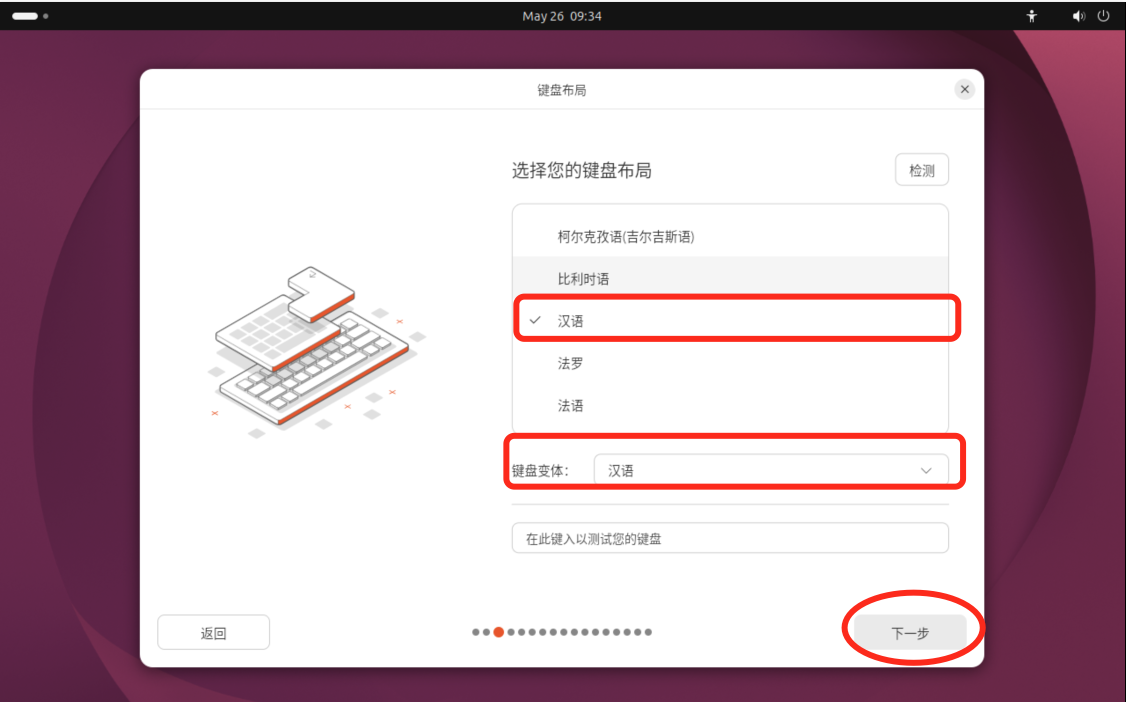Choose 柯尔克孜语(吉尔吉斯语) layout

pos(730,236)
